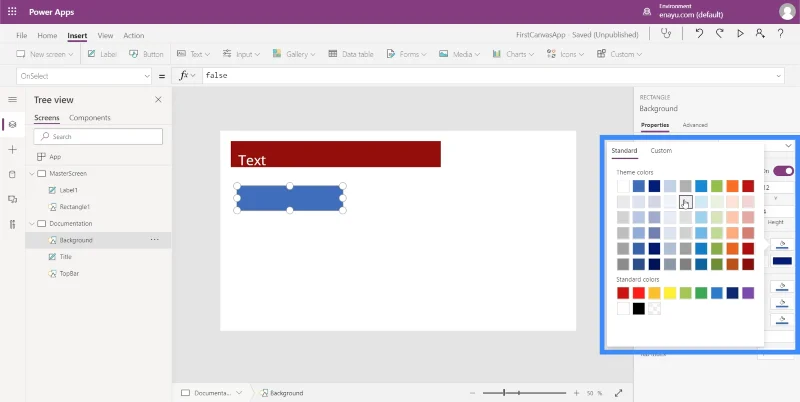This screenshot has height=402, width=800.
Task: Click the tree view Search field
Action: (98, 136)
